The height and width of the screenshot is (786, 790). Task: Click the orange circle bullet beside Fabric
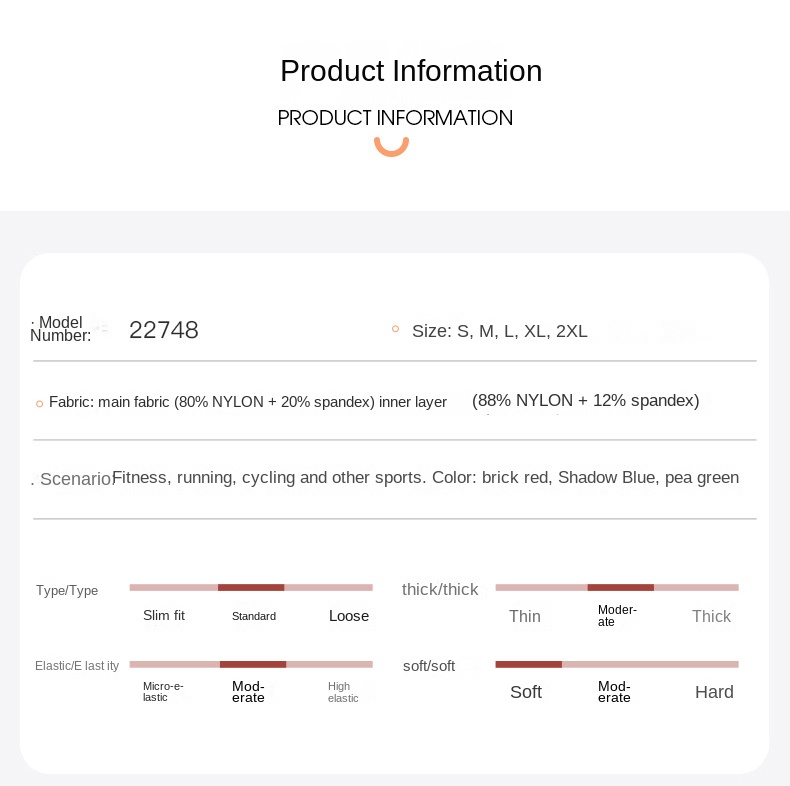tap(39, 404)
